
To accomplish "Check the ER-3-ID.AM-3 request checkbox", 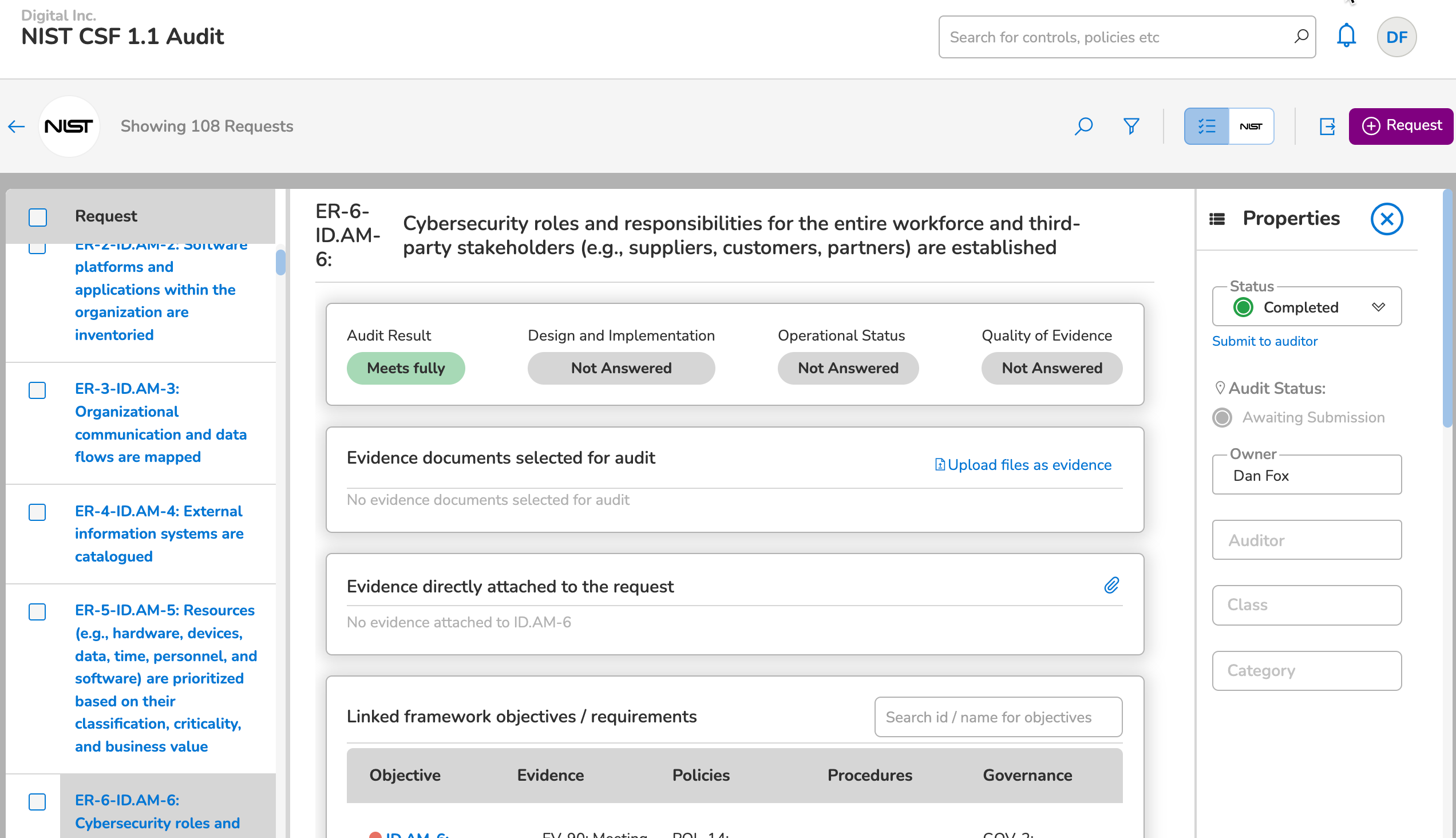I will [37, 390].
